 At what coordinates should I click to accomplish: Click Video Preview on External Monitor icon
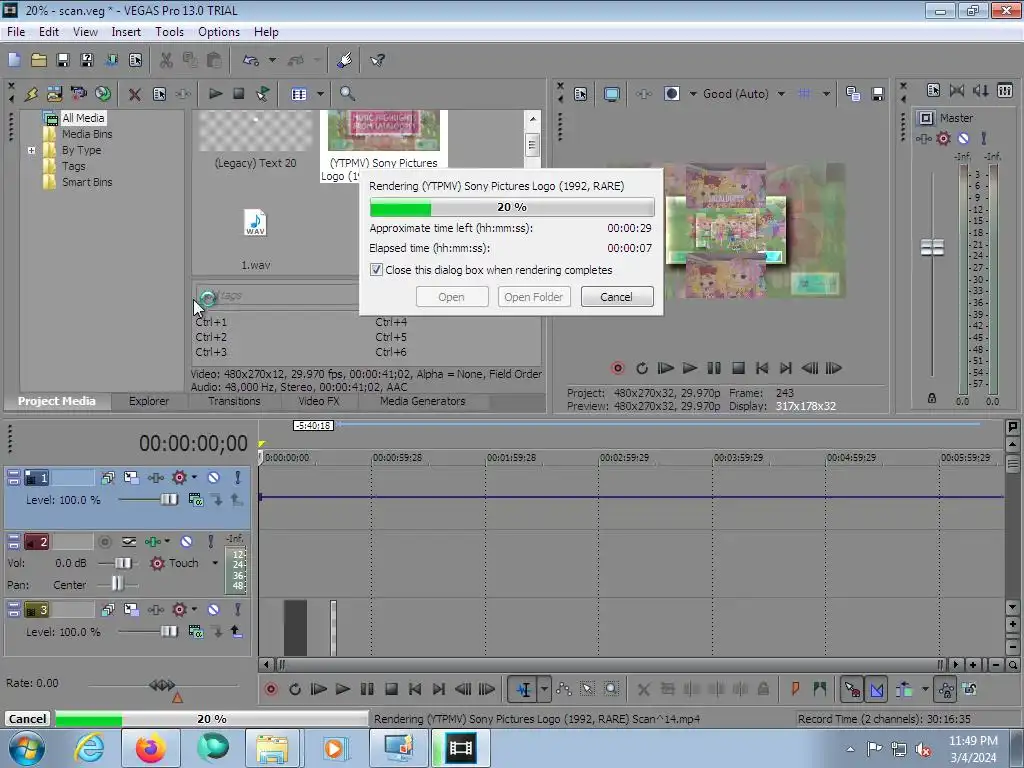(x=612, y=94)
